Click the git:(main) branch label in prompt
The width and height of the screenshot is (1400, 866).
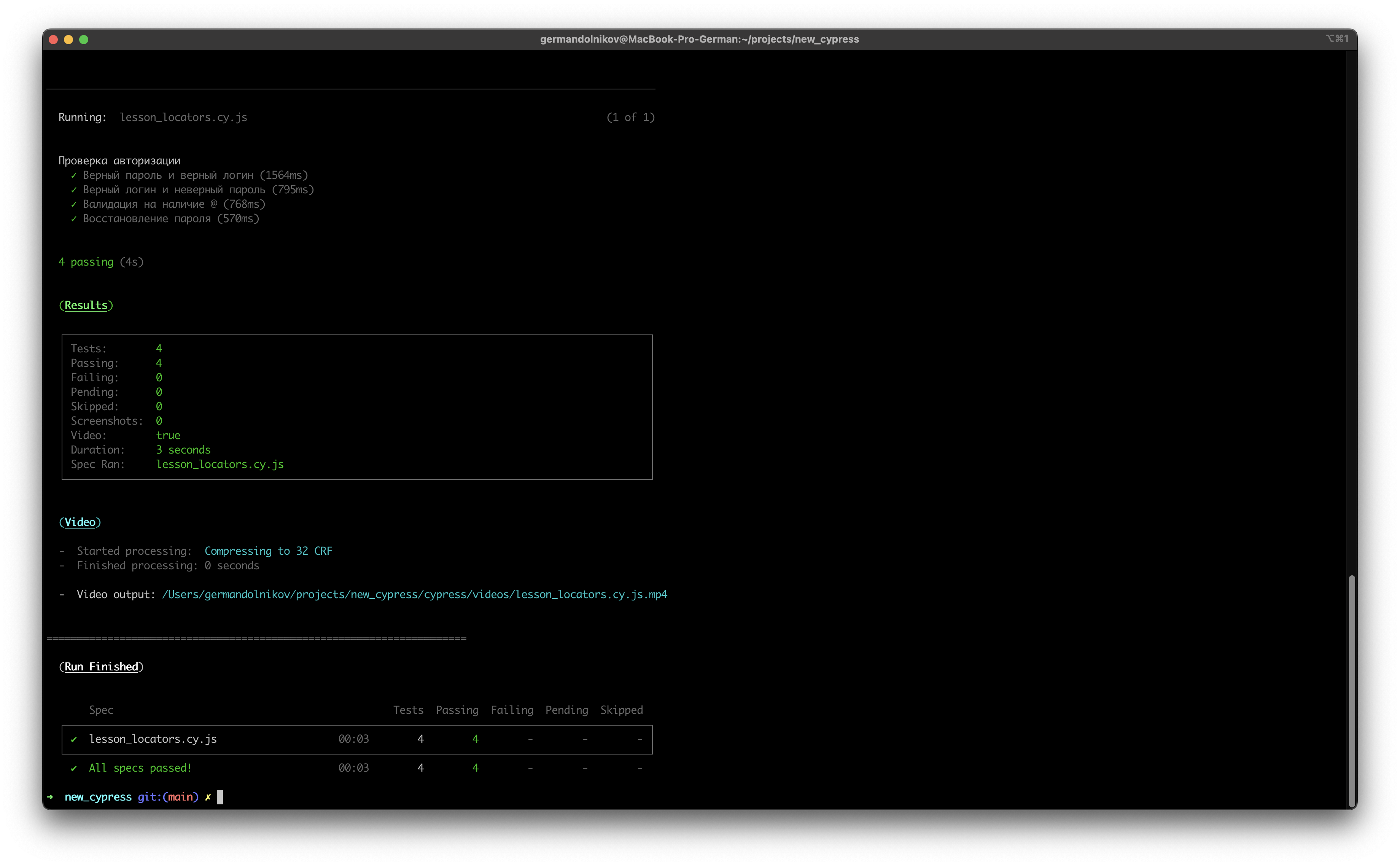pyautogui.click(x=168, y=797)
